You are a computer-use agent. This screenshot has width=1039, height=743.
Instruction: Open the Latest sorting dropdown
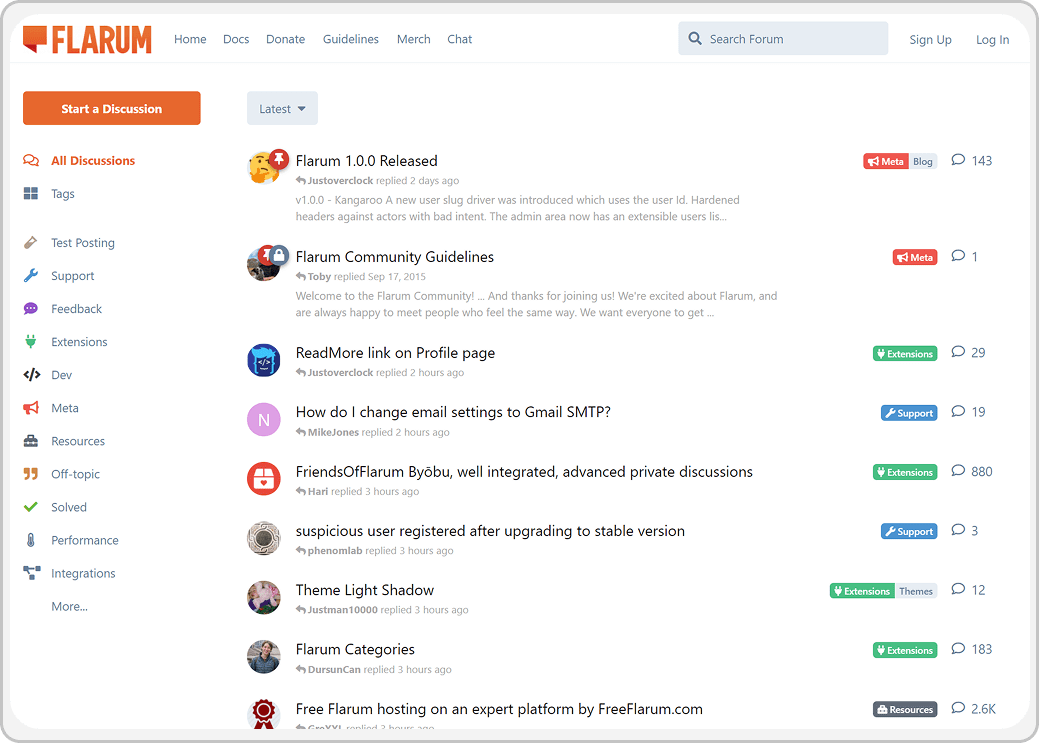click(282, 108)
